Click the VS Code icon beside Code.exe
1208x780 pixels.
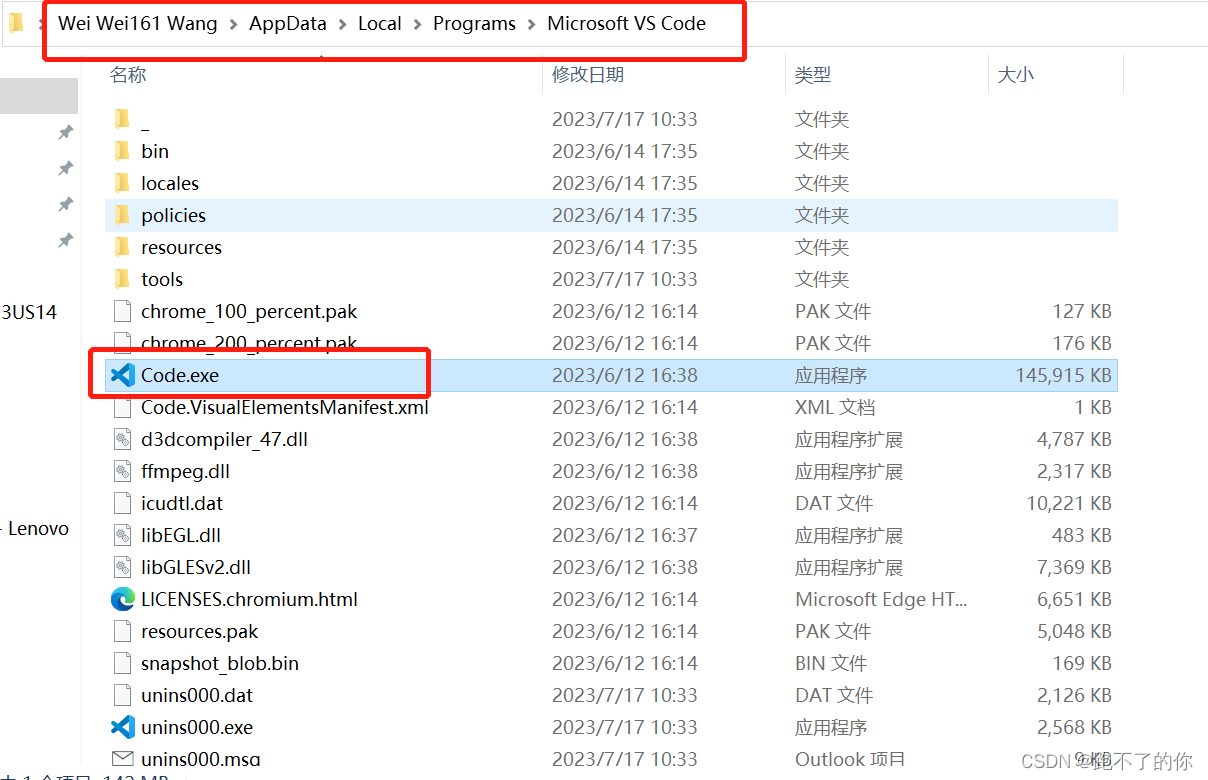pyautogui.click(x=122, y=375)
